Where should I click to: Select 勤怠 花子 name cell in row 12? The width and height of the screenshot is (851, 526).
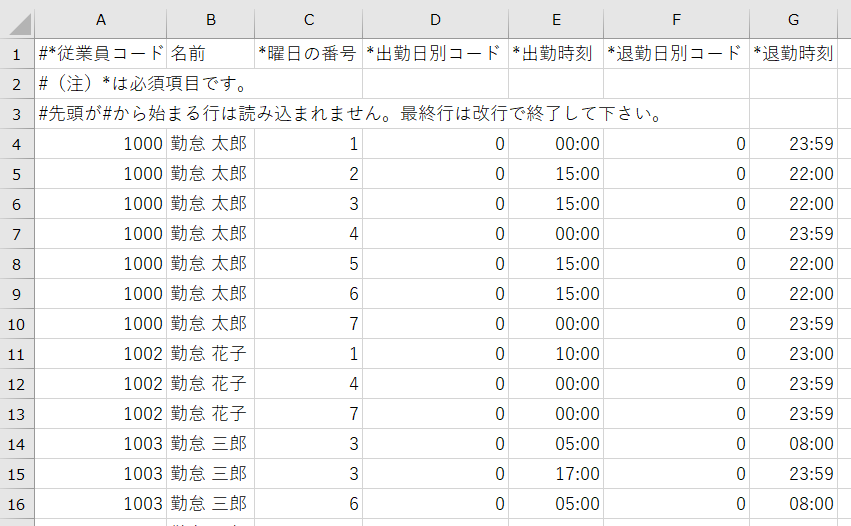pos(210,384)
